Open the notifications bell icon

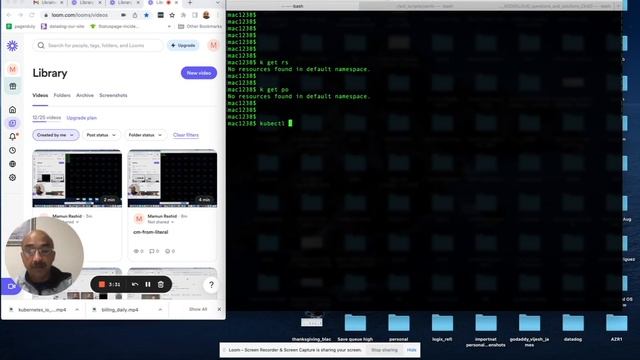click(x=13, y=137)
